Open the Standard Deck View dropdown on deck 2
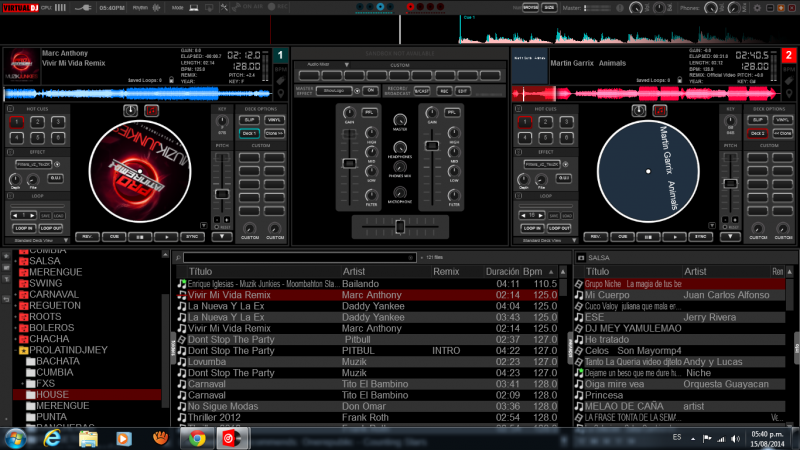Screen dimensions: 800x450 [x=574, y=240]
